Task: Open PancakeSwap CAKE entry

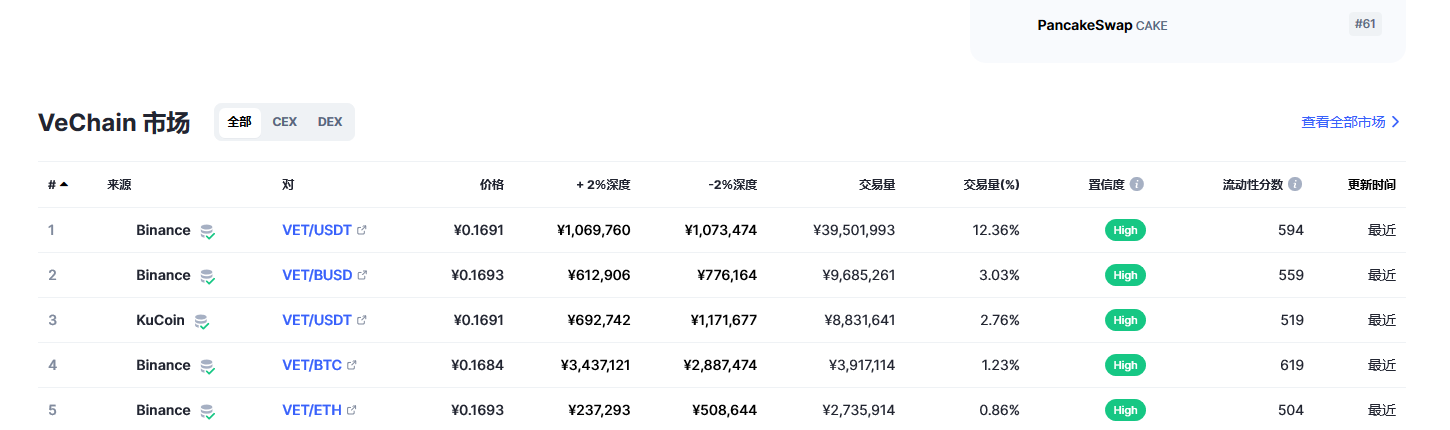Action: point(1102,25)
